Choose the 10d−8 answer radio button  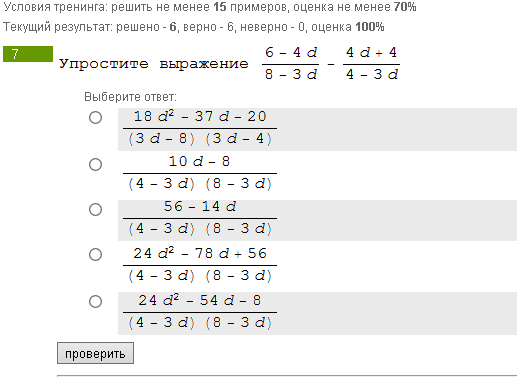[95, 164]
